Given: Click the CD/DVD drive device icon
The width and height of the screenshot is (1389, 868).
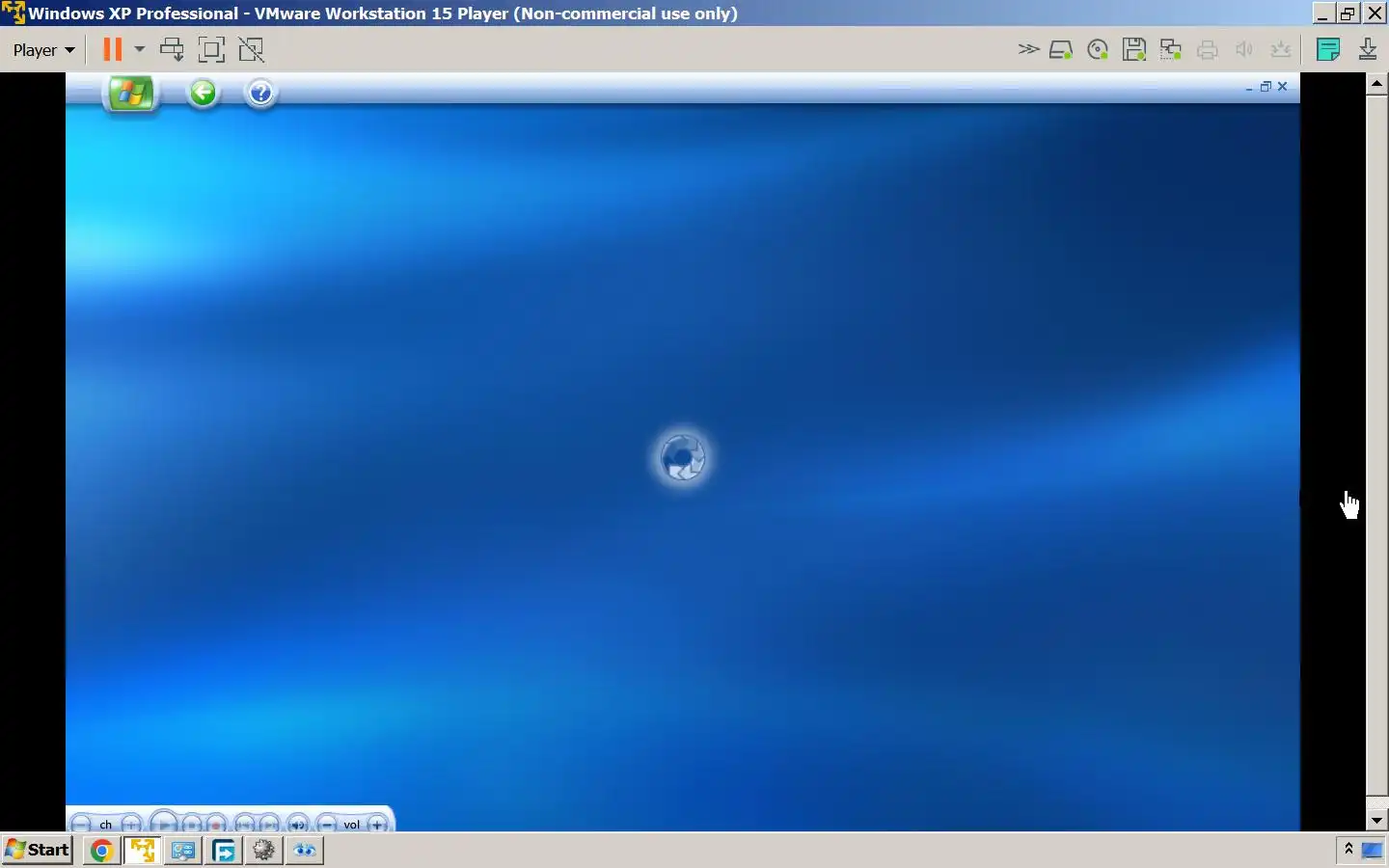Looking at the screenshot, I should click(x=1098, y=50).
